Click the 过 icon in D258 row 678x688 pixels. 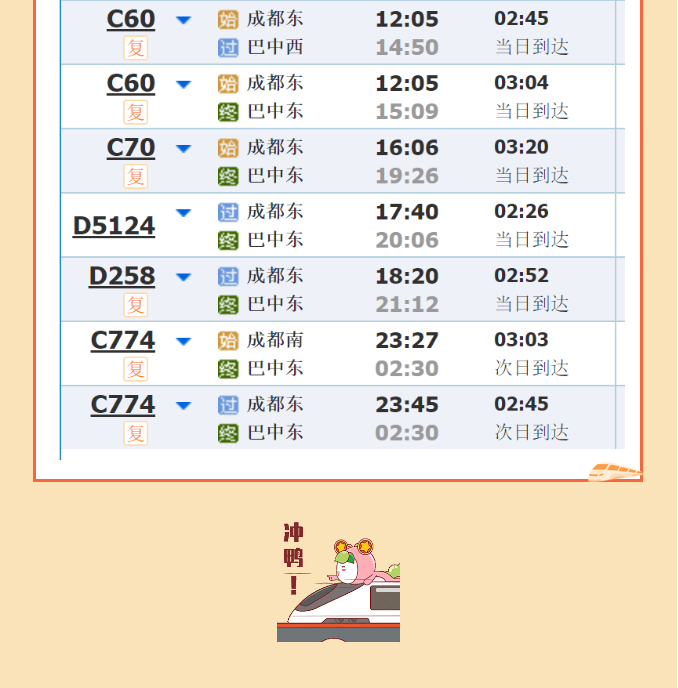coord(228,276)
